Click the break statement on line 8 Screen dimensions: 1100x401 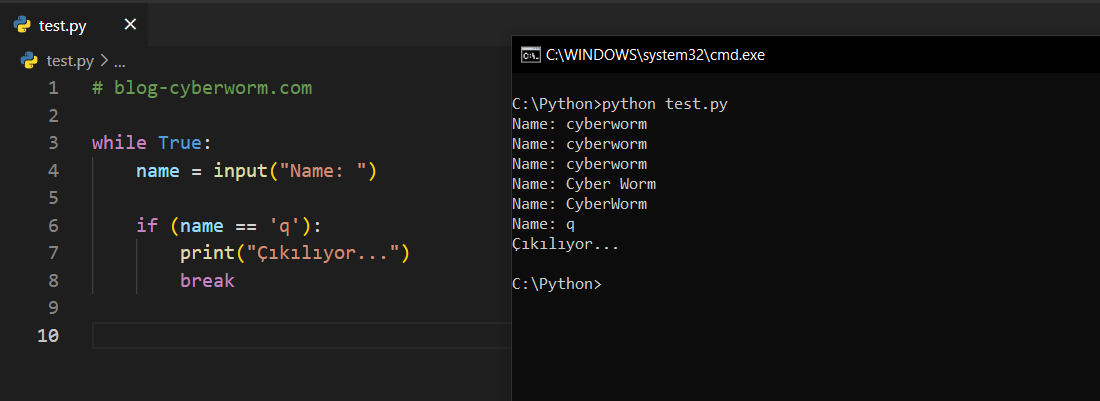(x=207, y=281)
